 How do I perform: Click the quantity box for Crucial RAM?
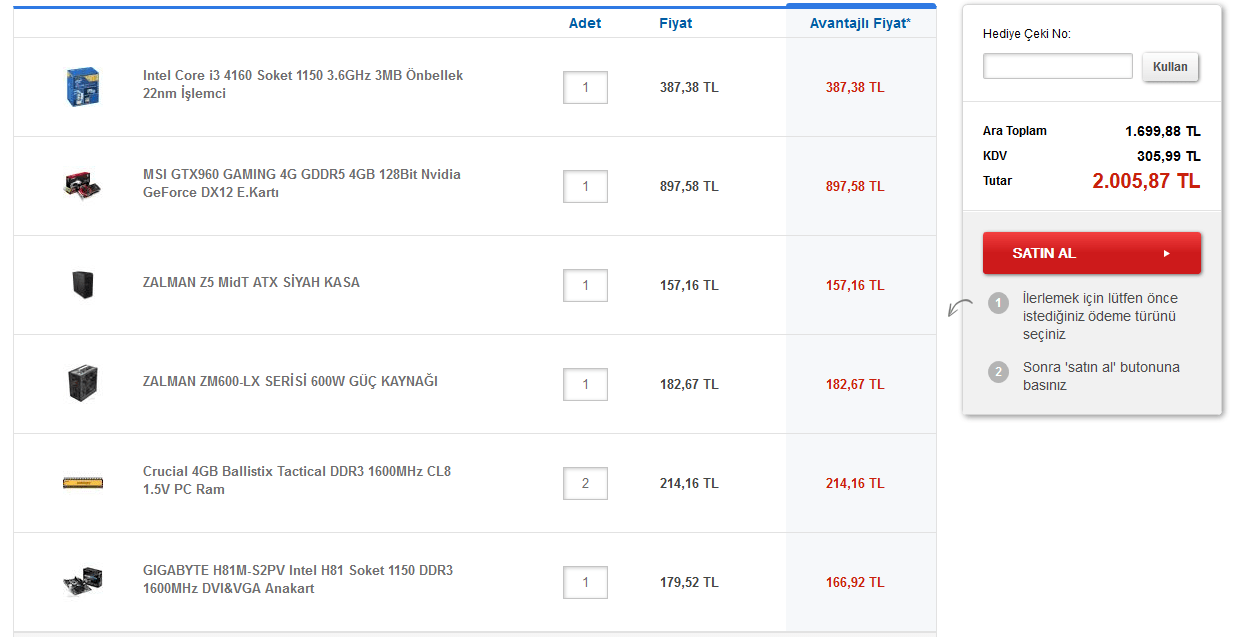click(585, 484)
